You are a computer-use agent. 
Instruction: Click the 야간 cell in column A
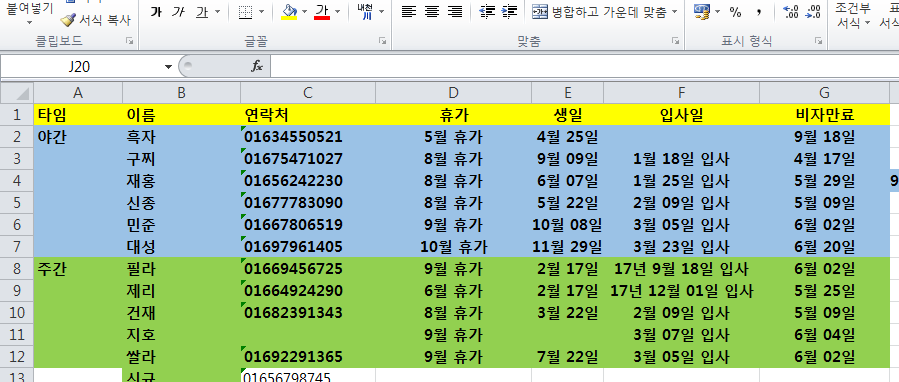tap(78, 137)
